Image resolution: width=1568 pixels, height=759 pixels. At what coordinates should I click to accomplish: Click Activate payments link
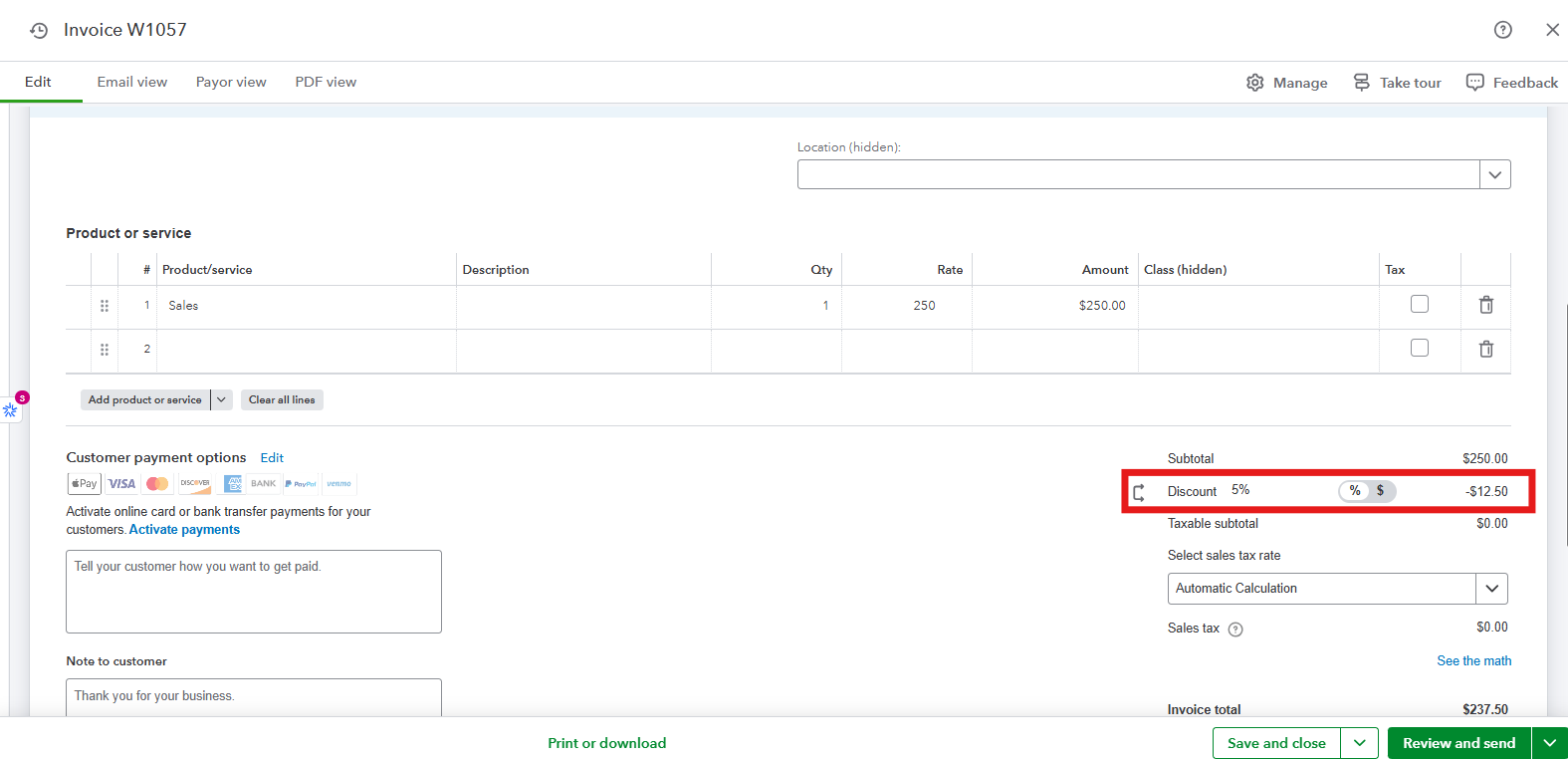click(184, 530)
